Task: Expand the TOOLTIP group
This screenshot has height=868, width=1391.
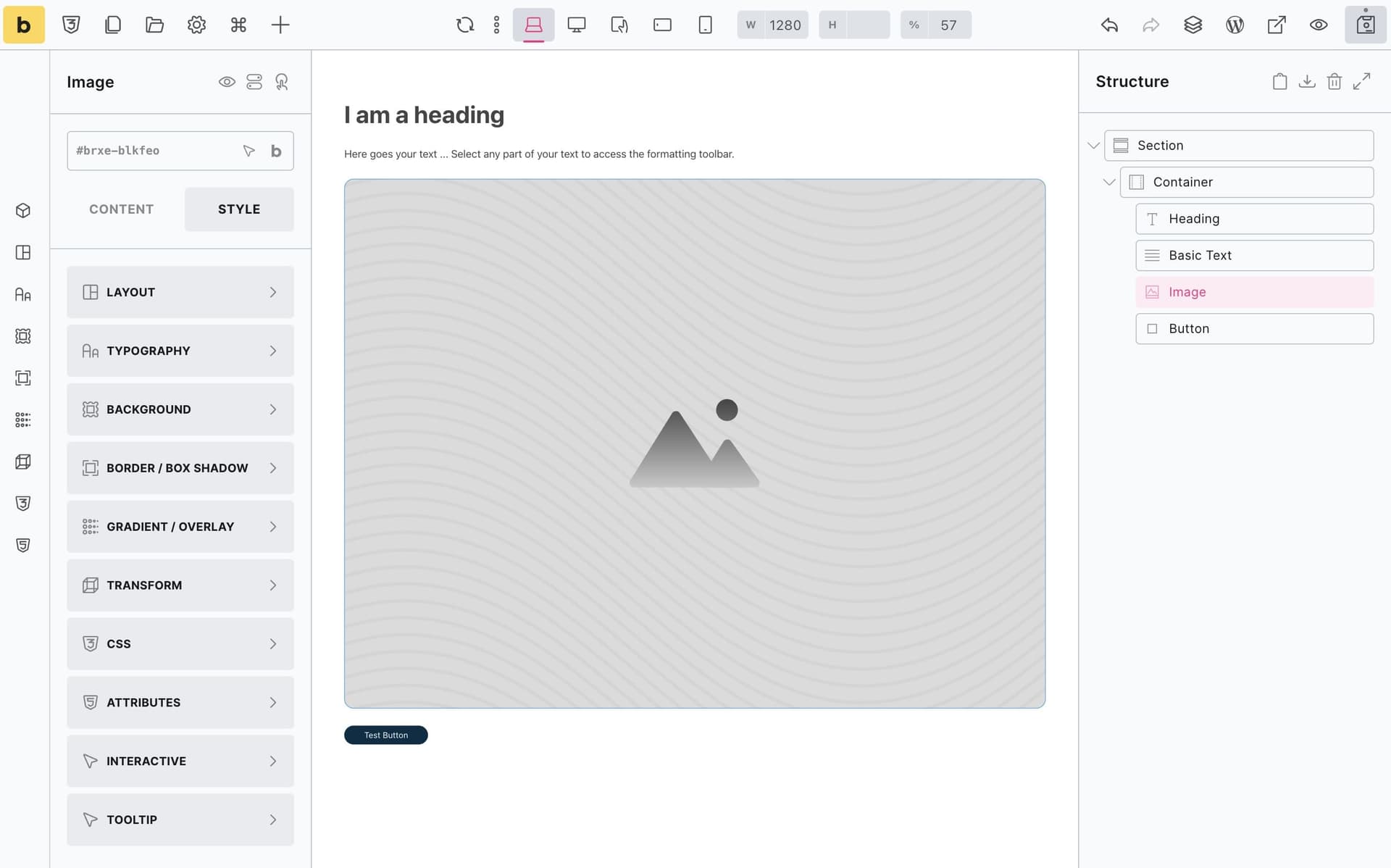Action: click(180, 820)
